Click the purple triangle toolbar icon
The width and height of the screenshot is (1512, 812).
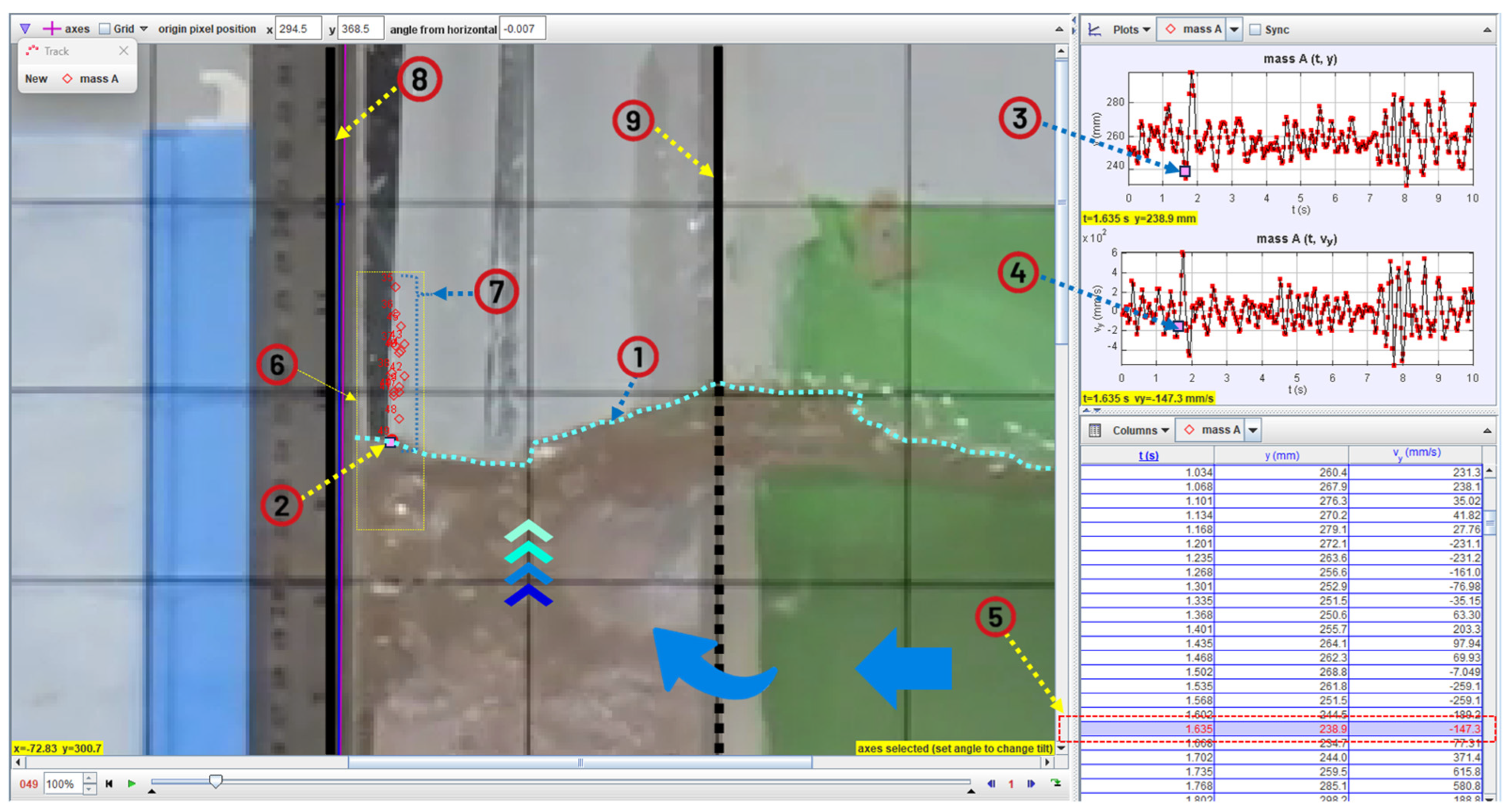click(x=25, y=28)
